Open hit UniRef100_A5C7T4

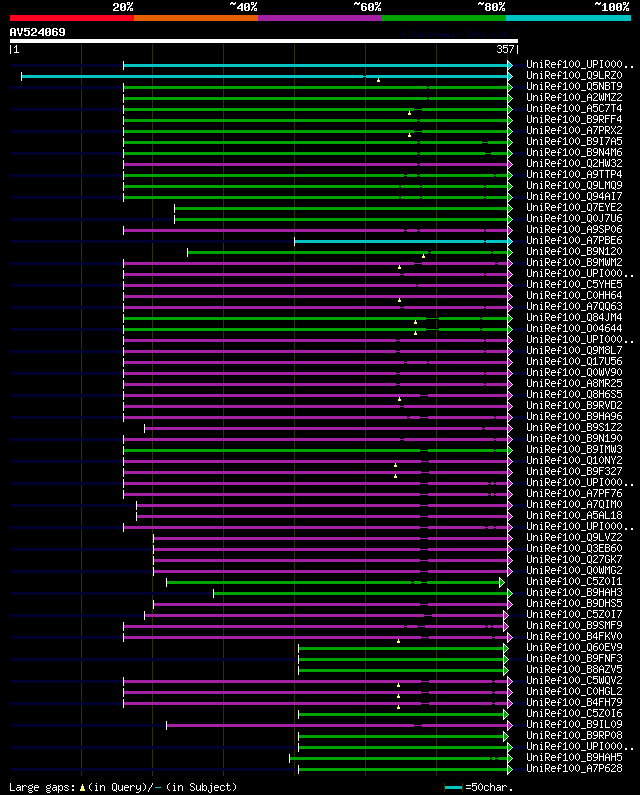pyautogui.click(x=574, y=109)
